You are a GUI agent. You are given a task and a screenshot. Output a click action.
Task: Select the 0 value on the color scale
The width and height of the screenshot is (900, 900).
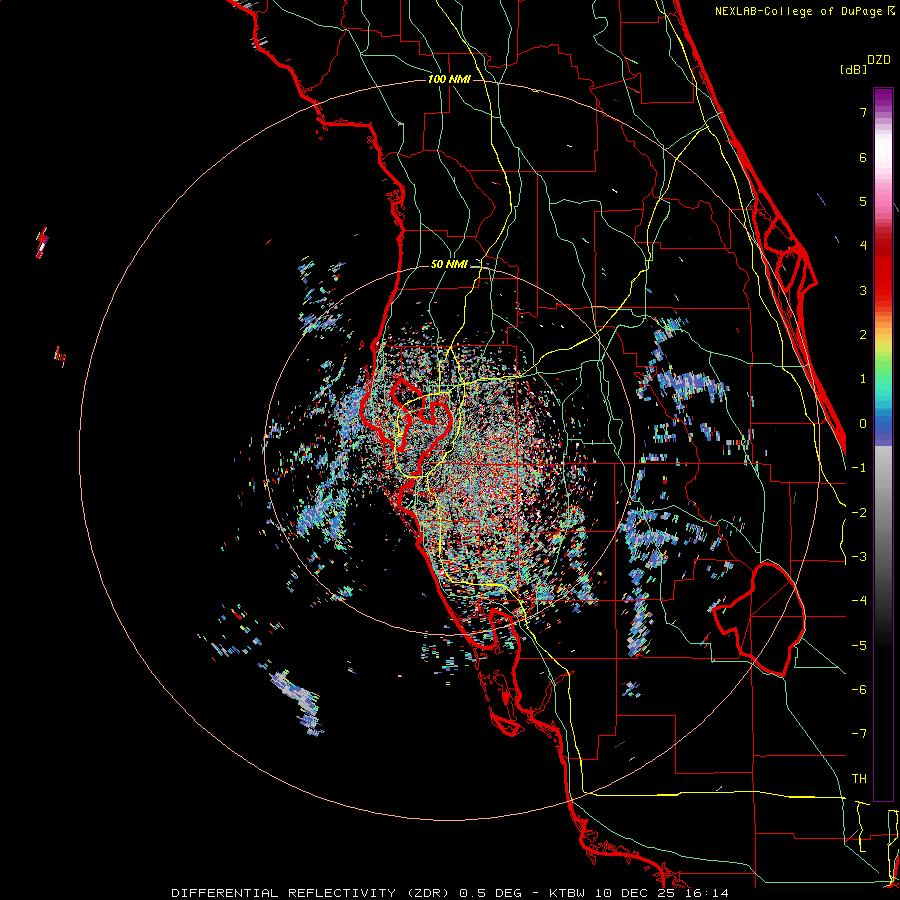(x=863, y=424)
